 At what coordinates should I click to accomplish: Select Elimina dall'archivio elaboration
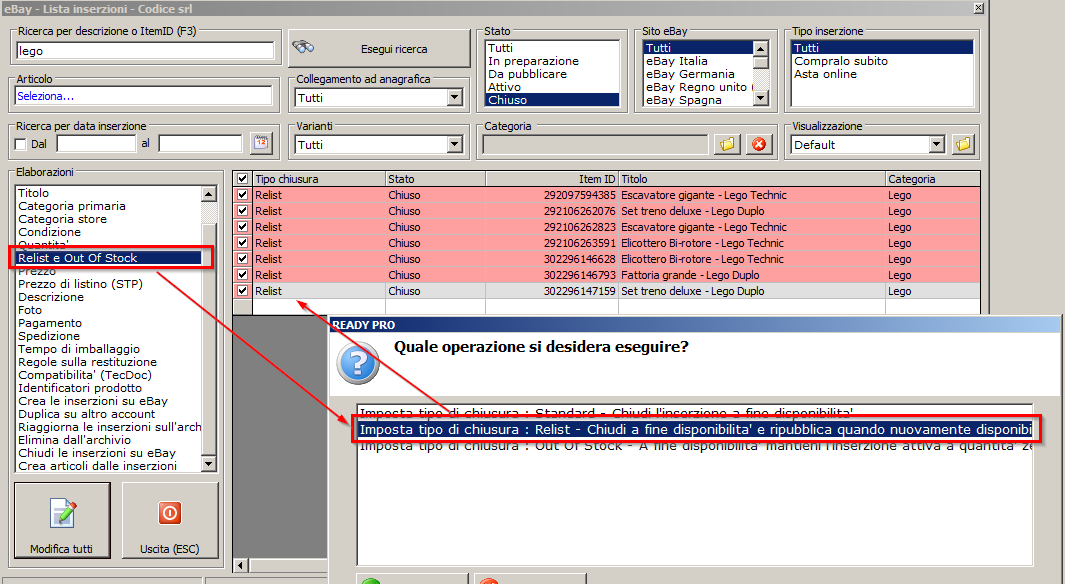click(109, 440)
